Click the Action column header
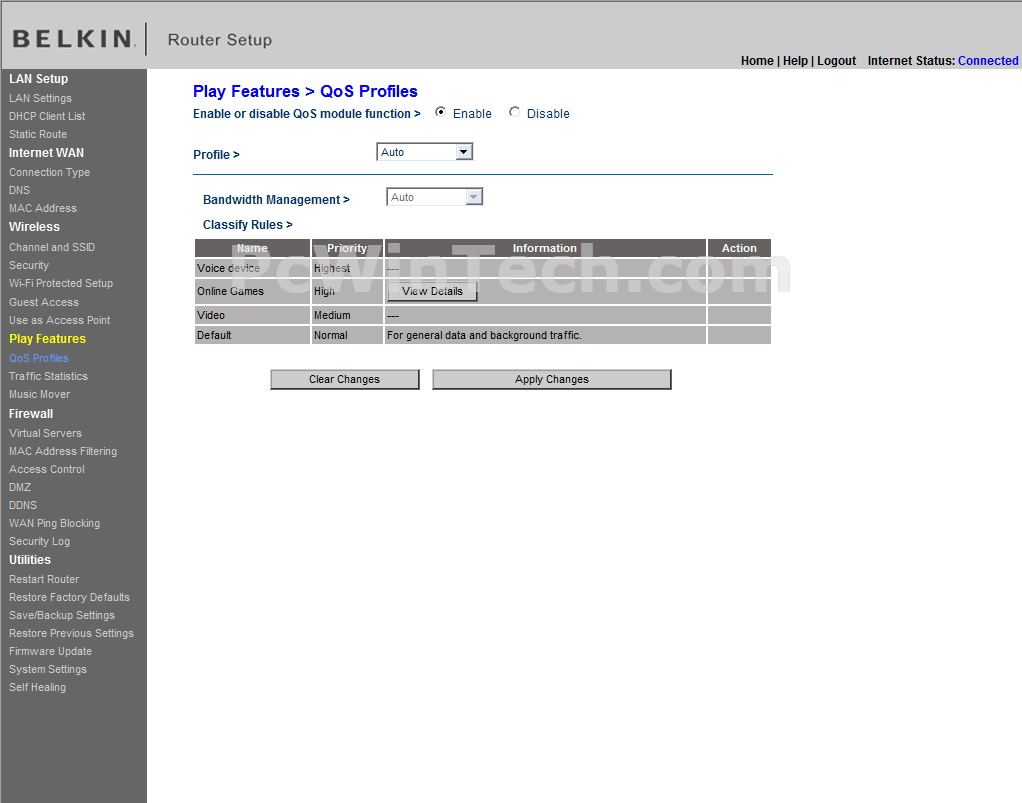Screen dimensions: 1022x803 pos(739,248)
